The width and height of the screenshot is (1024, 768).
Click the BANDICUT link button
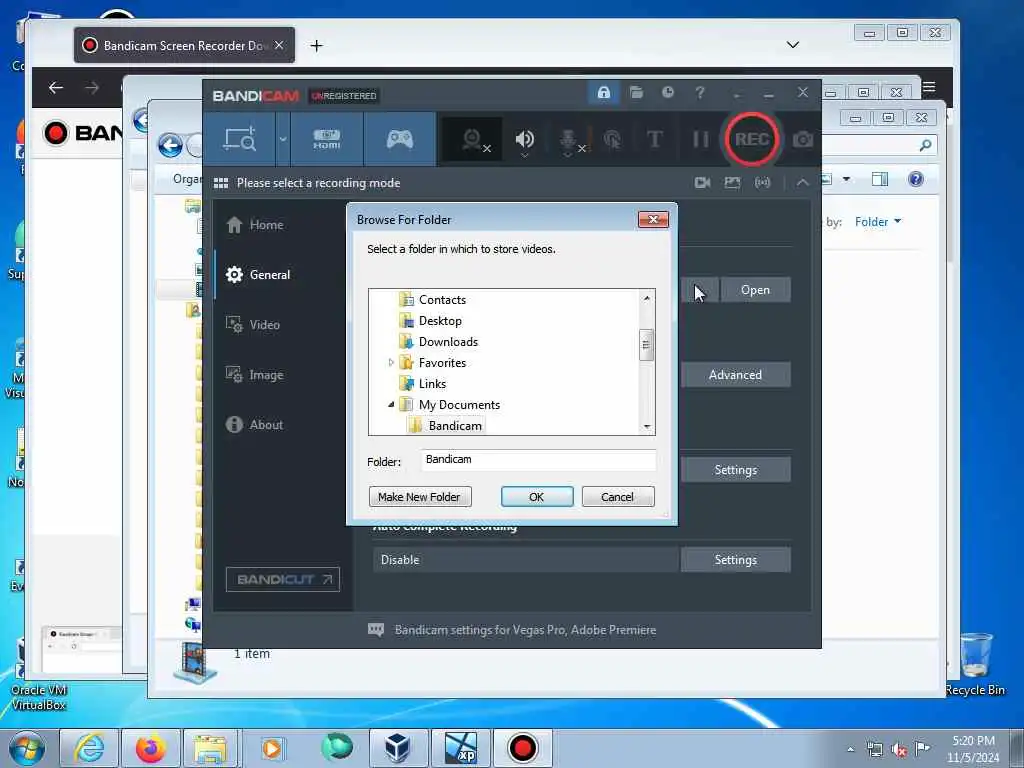click(x=283, y=579)
